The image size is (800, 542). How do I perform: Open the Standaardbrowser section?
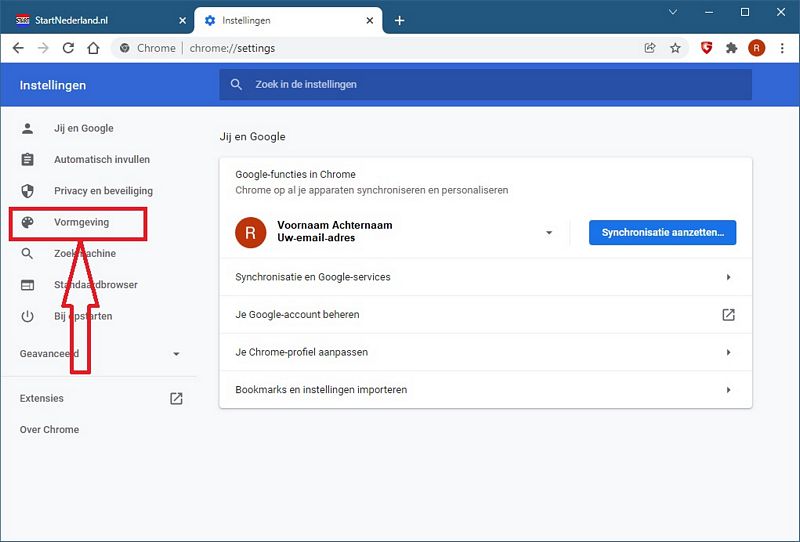point(95,285)
